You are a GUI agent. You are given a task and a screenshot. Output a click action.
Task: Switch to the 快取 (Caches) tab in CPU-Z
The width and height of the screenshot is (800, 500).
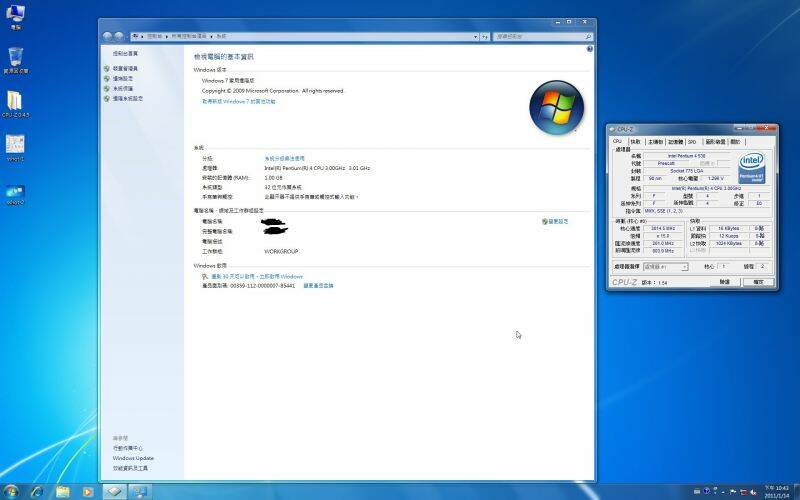[x=635, y=142]
